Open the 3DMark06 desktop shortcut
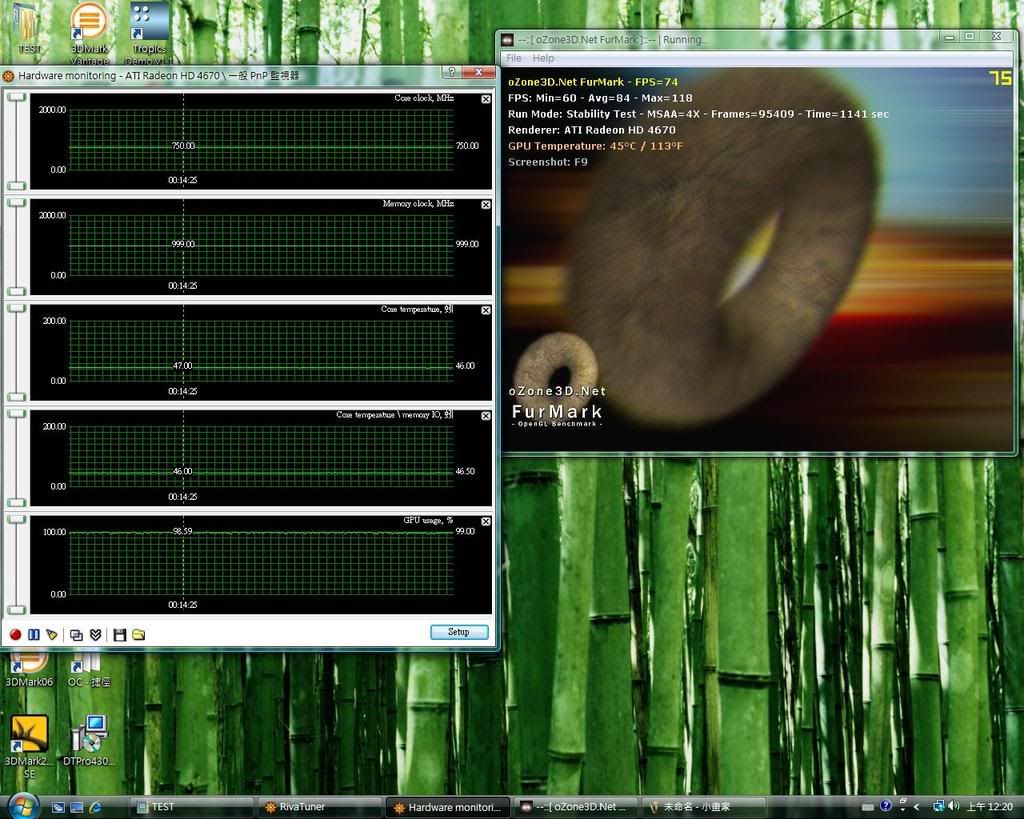 click(x=28, y=666)
